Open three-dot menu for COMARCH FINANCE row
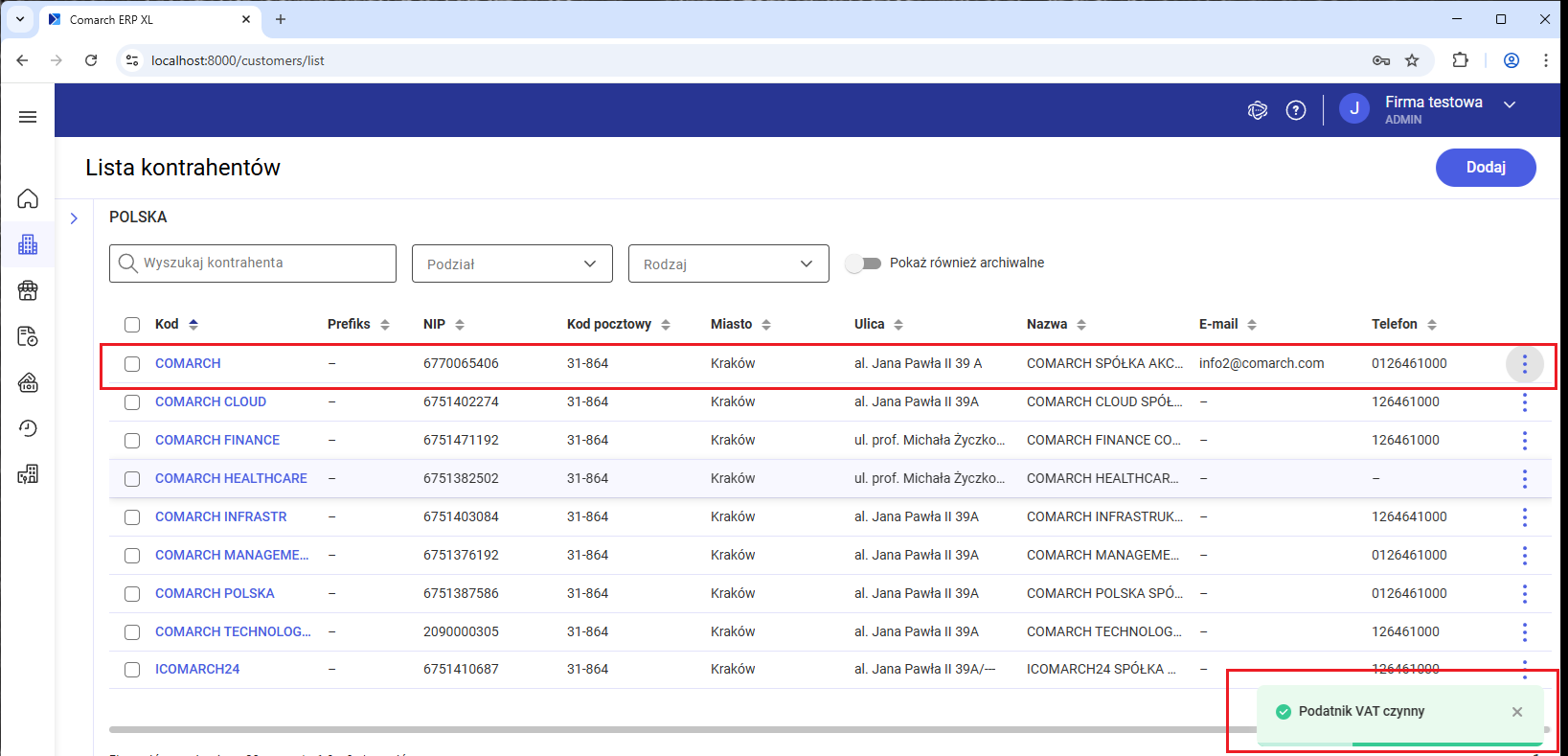Screen dimensions: 1568x756 click(x=1524, y=441)
